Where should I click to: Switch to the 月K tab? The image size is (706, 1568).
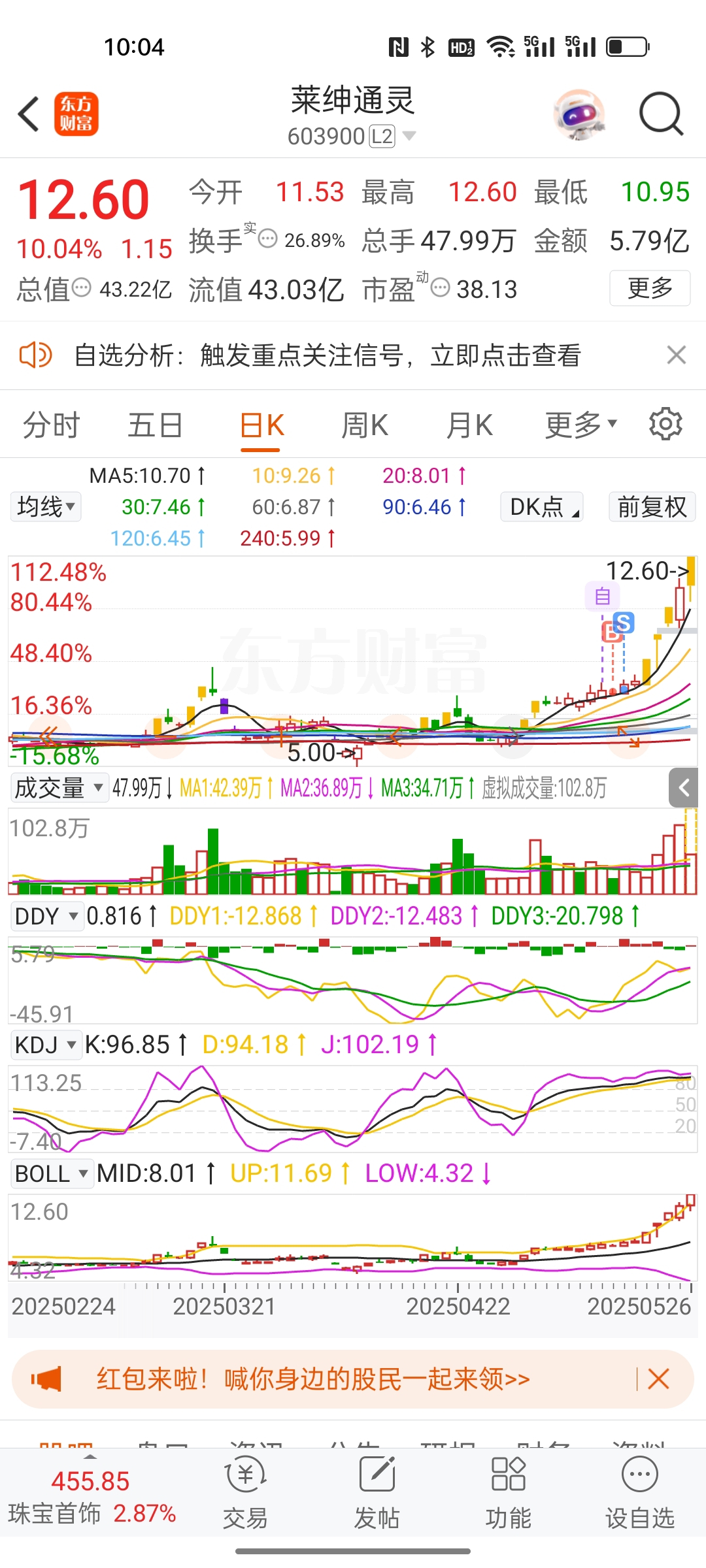(469, 425)
